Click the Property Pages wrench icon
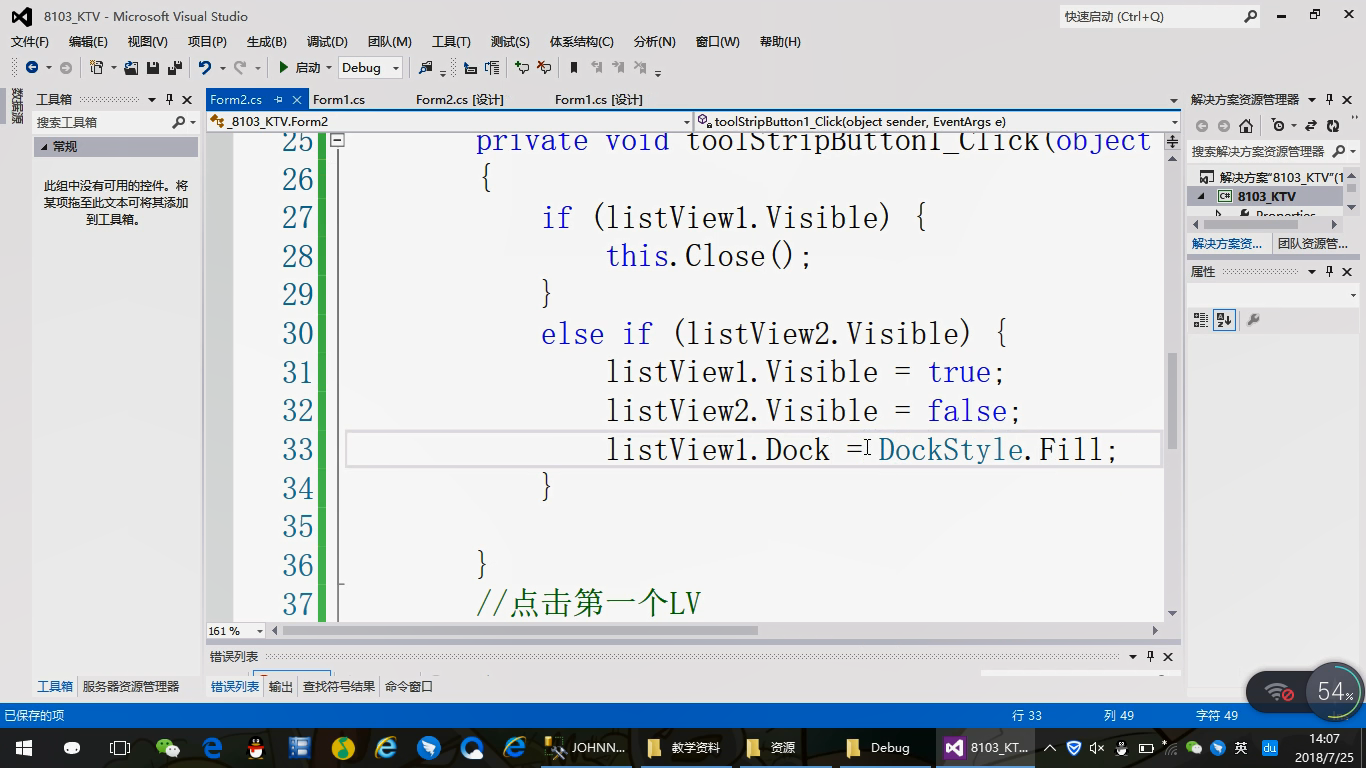Screen dimensions: 1366x768 [1253, 320]
